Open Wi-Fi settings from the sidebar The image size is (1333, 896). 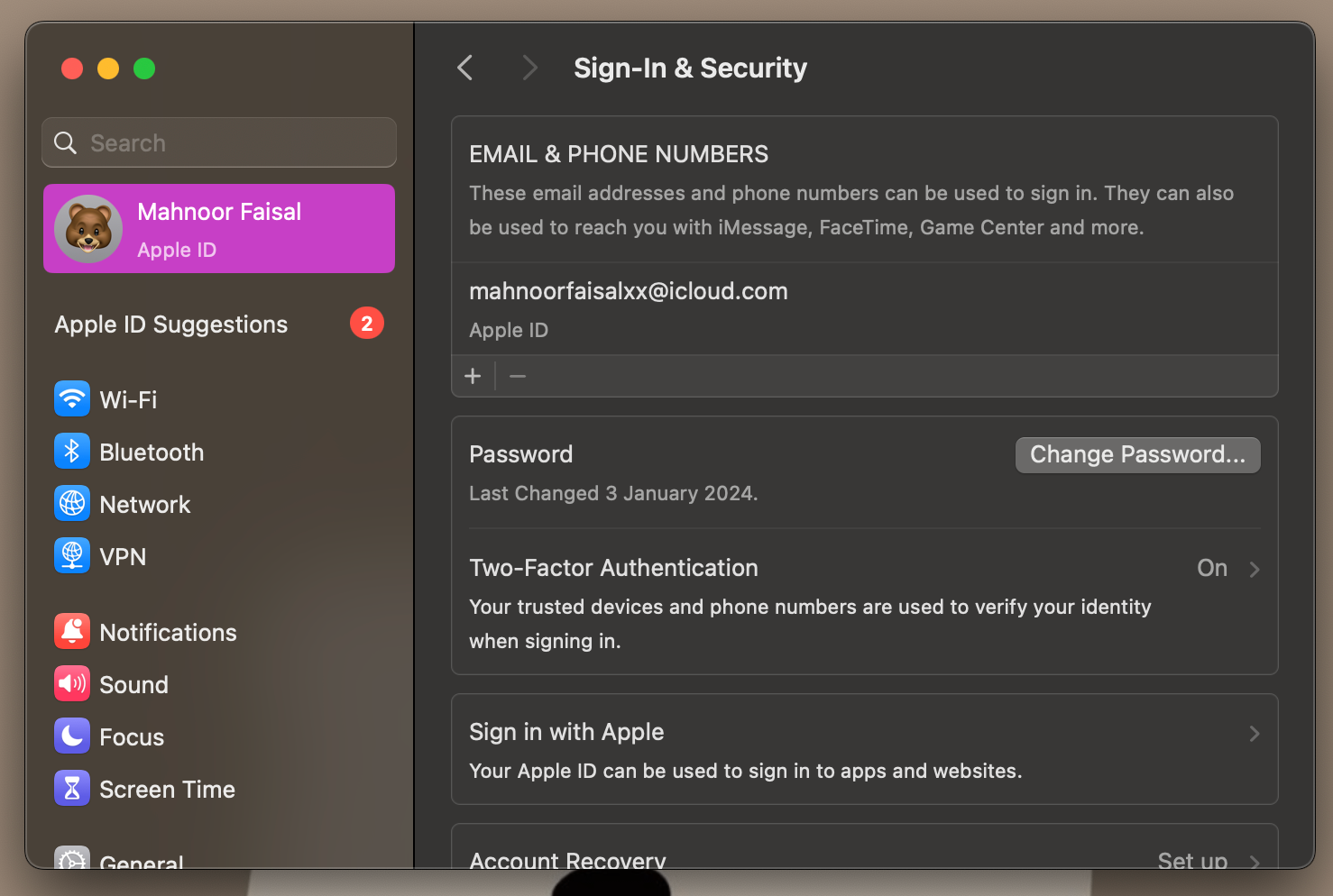[72, 398]
